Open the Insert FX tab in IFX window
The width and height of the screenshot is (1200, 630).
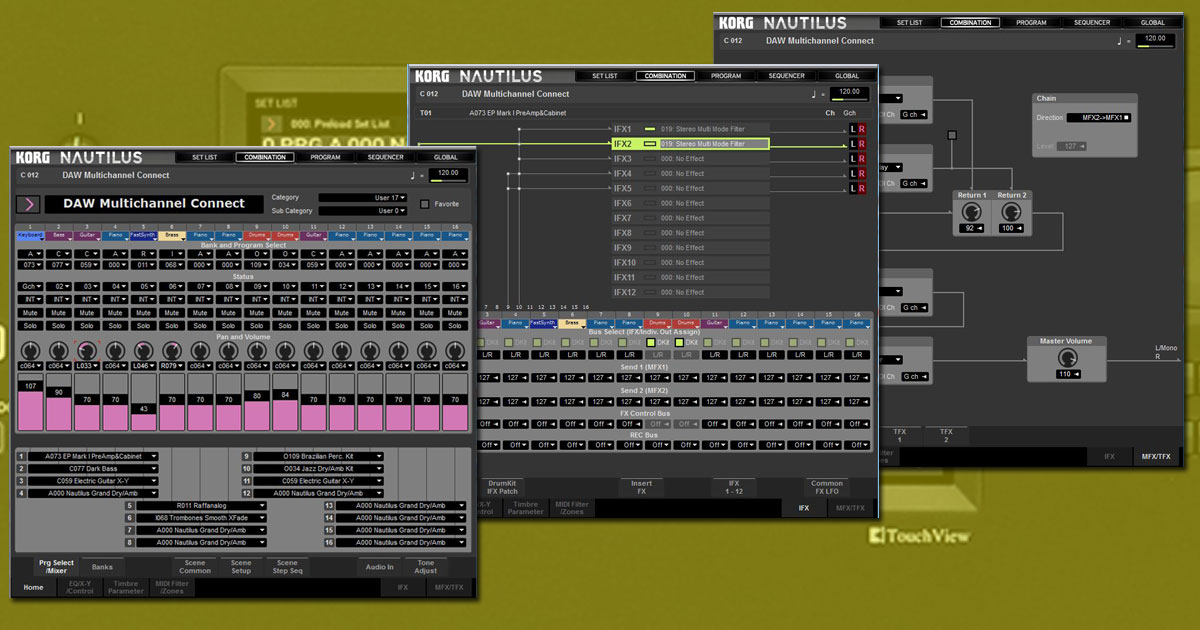point(641,487)
